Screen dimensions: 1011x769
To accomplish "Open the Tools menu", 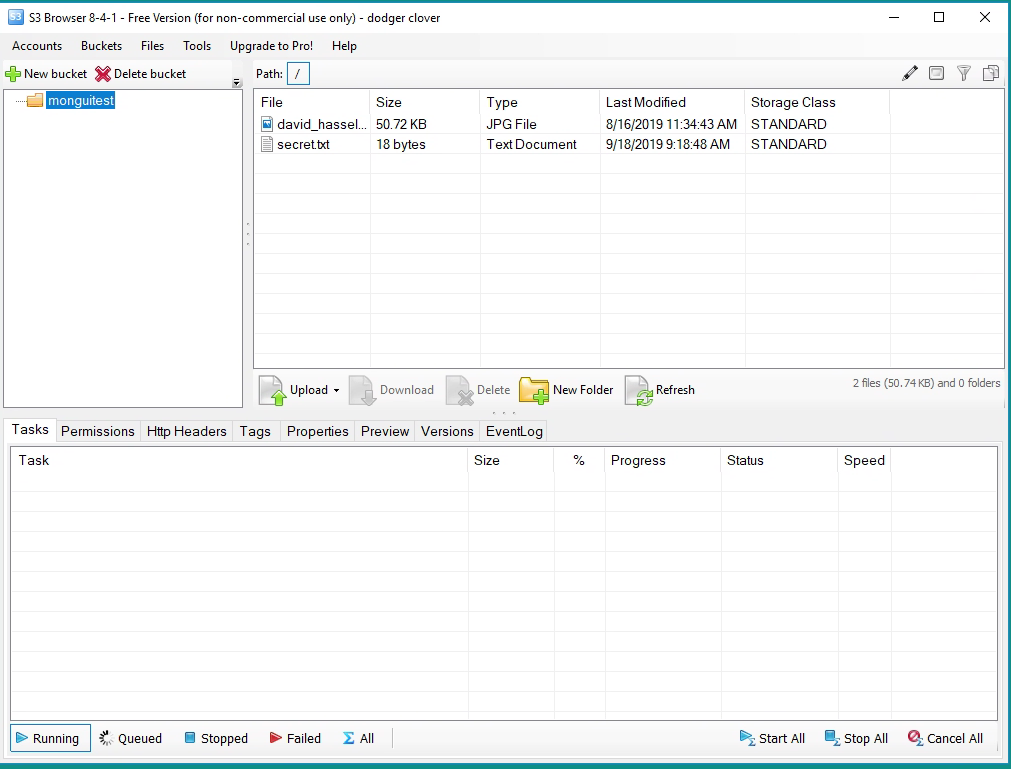I will point(197,46).
